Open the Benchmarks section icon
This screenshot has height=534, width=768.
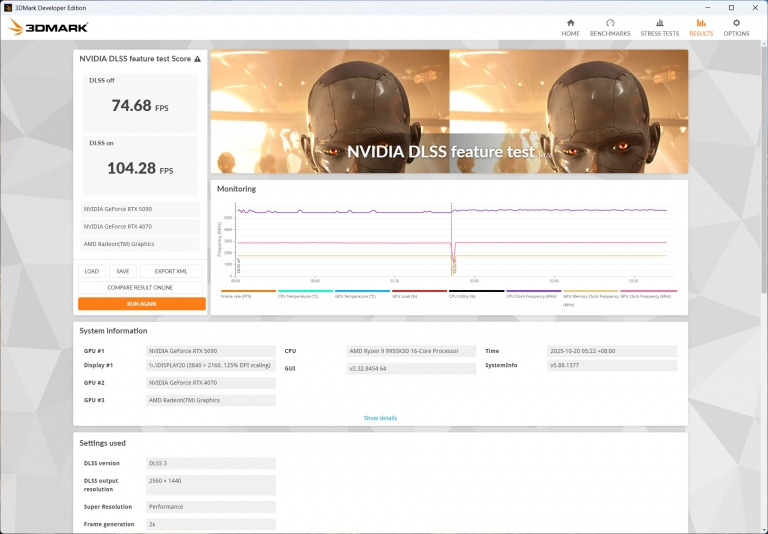(610, 23)
